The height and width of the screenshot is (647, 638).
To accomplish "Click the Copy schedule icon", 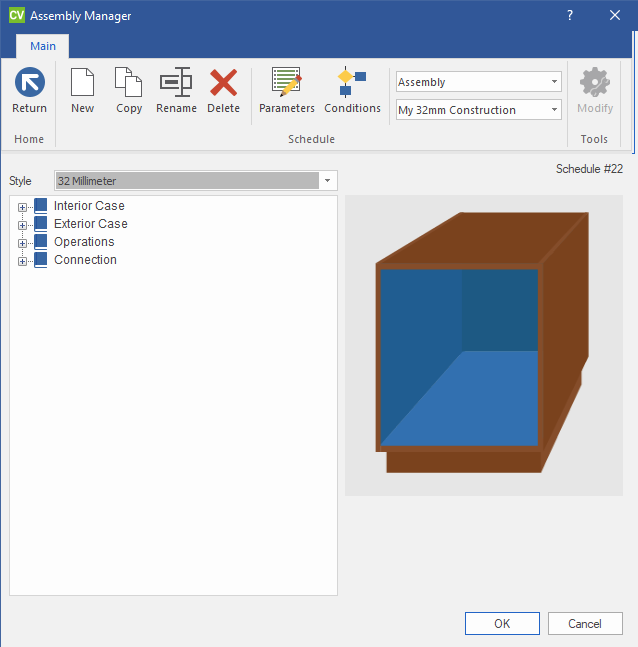I will click(129, 83).
